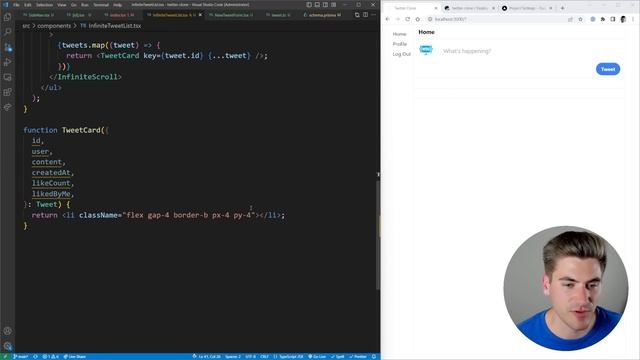Share this page from the address bar
The width and height of the screenshot is (640, 360).
coord(570,19)
